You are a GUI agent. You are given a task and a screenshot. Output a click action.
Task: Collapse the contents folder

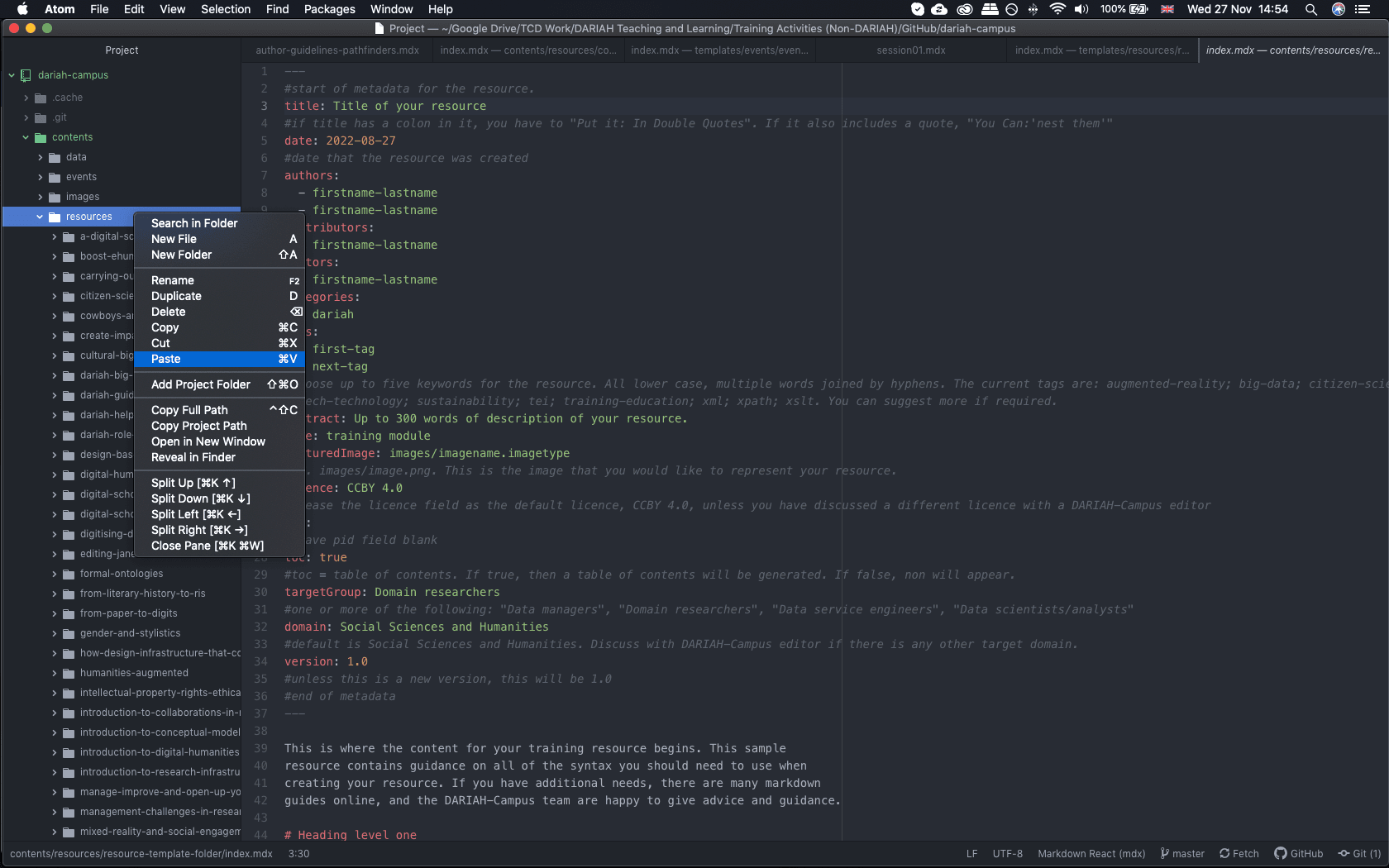pyautogui.click(x=26, y=137)
